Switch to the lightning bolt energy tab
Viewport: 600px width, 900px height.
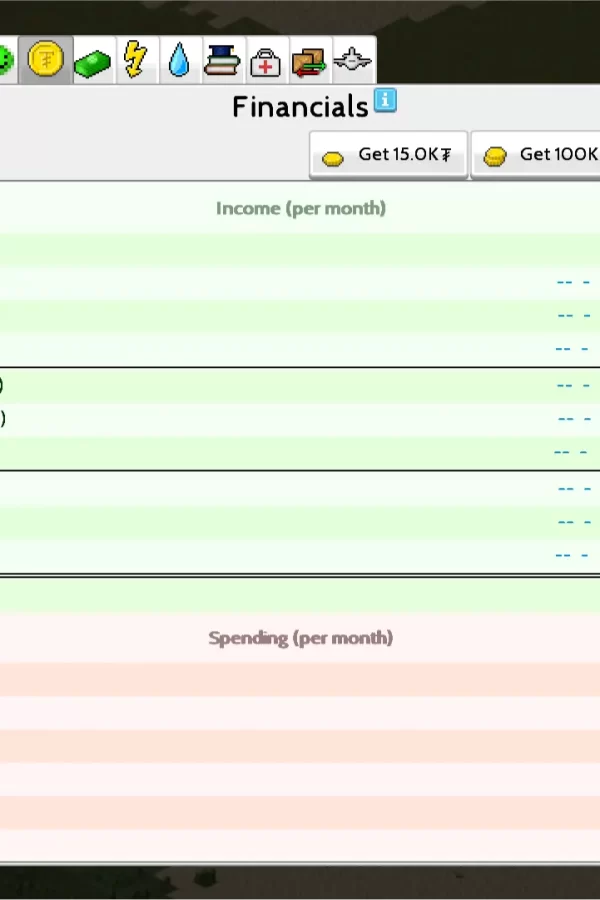point(136,61)
